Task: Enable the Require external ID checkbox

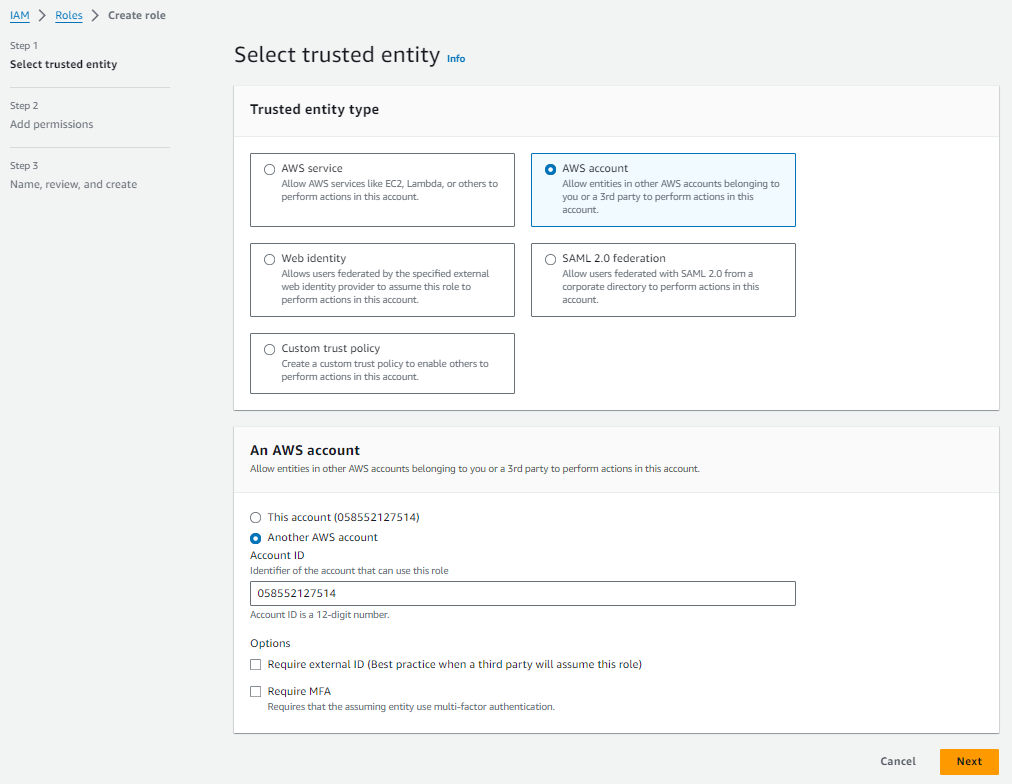Action: coord(256,664)
